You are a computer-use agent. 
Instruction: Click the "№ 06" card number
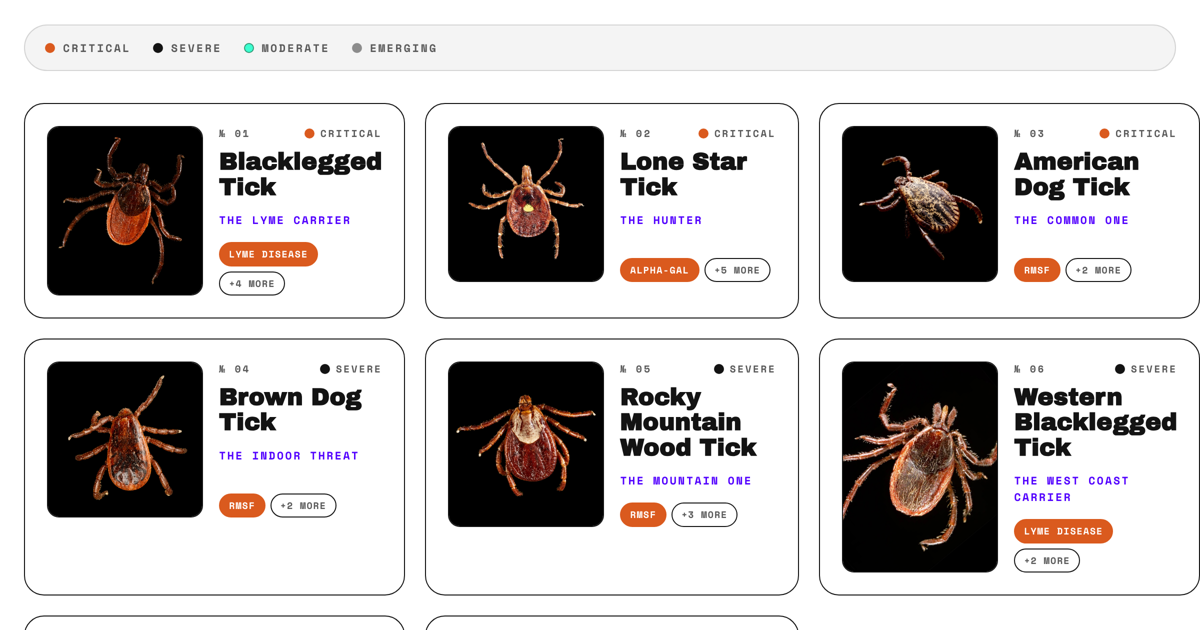pos(1029,369)
